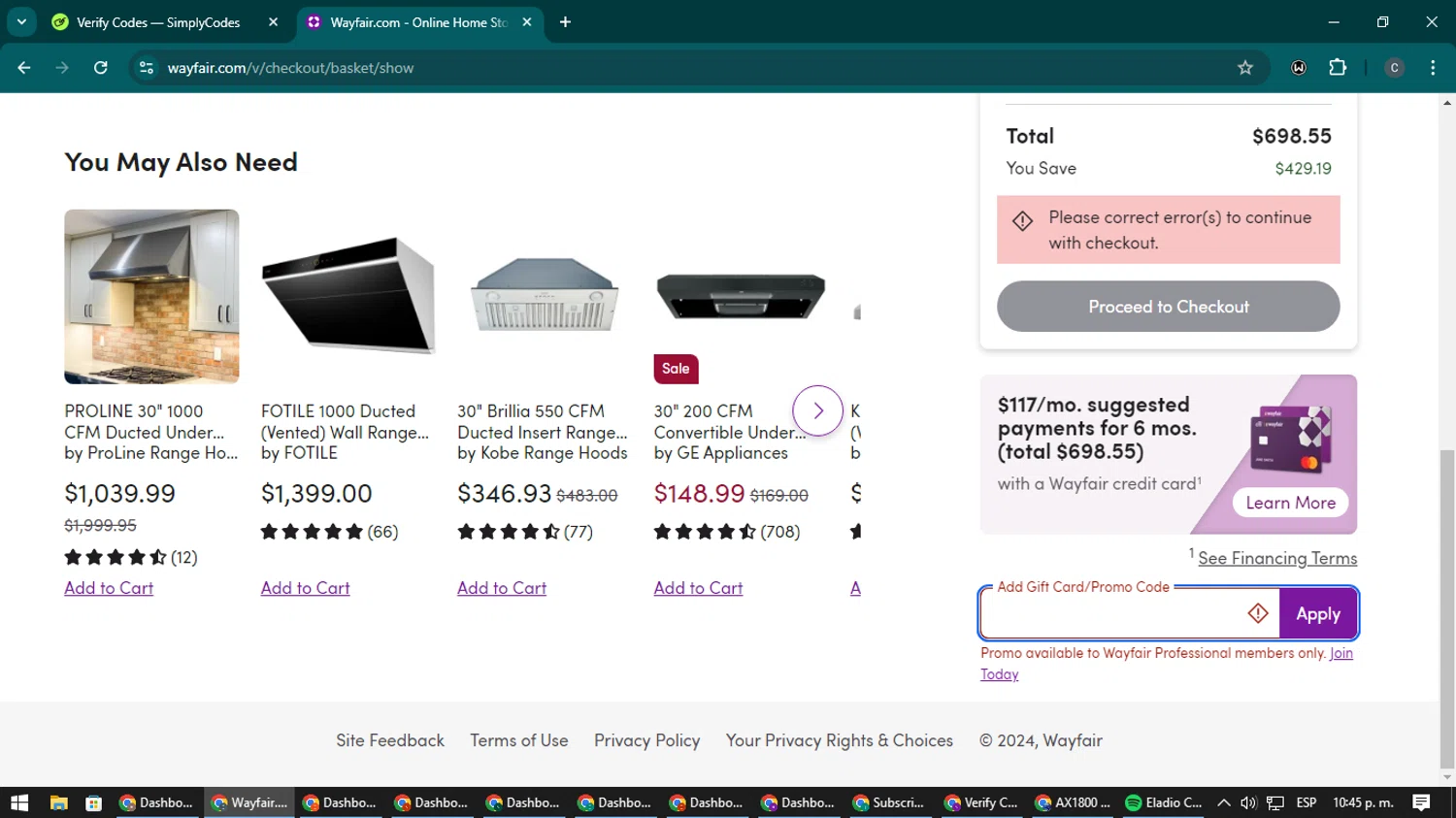Open See Financing Terms link
Screen dimensions: 1456x818
point(1277,558)
